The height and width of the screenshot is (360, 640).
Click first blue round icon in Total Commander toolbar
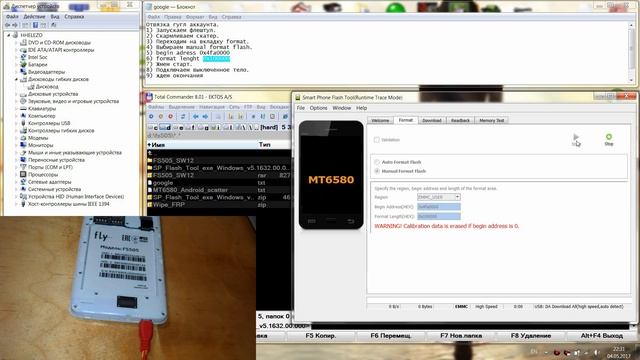coord(151,117)
